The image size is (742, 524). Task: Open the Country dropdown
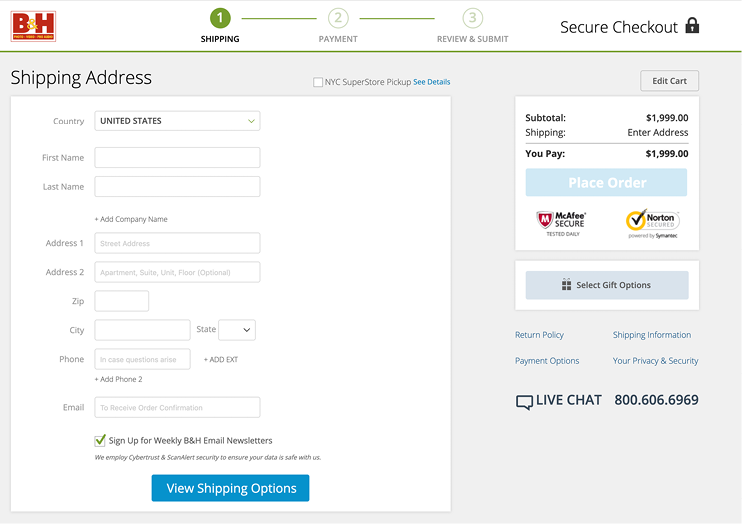tap(177, 121)
